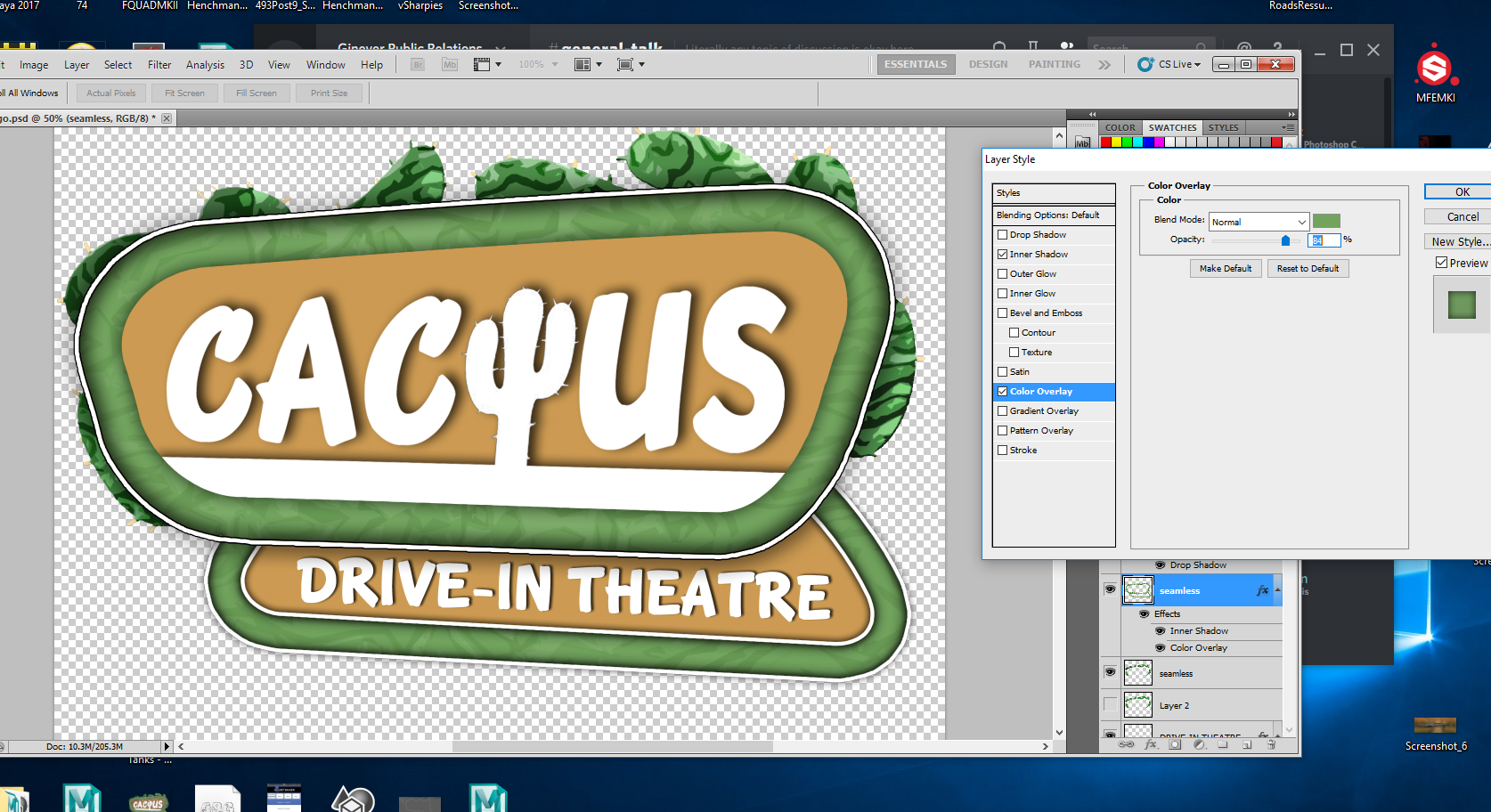Uncheck the Inner Shadow effect

click(1002, 254)
